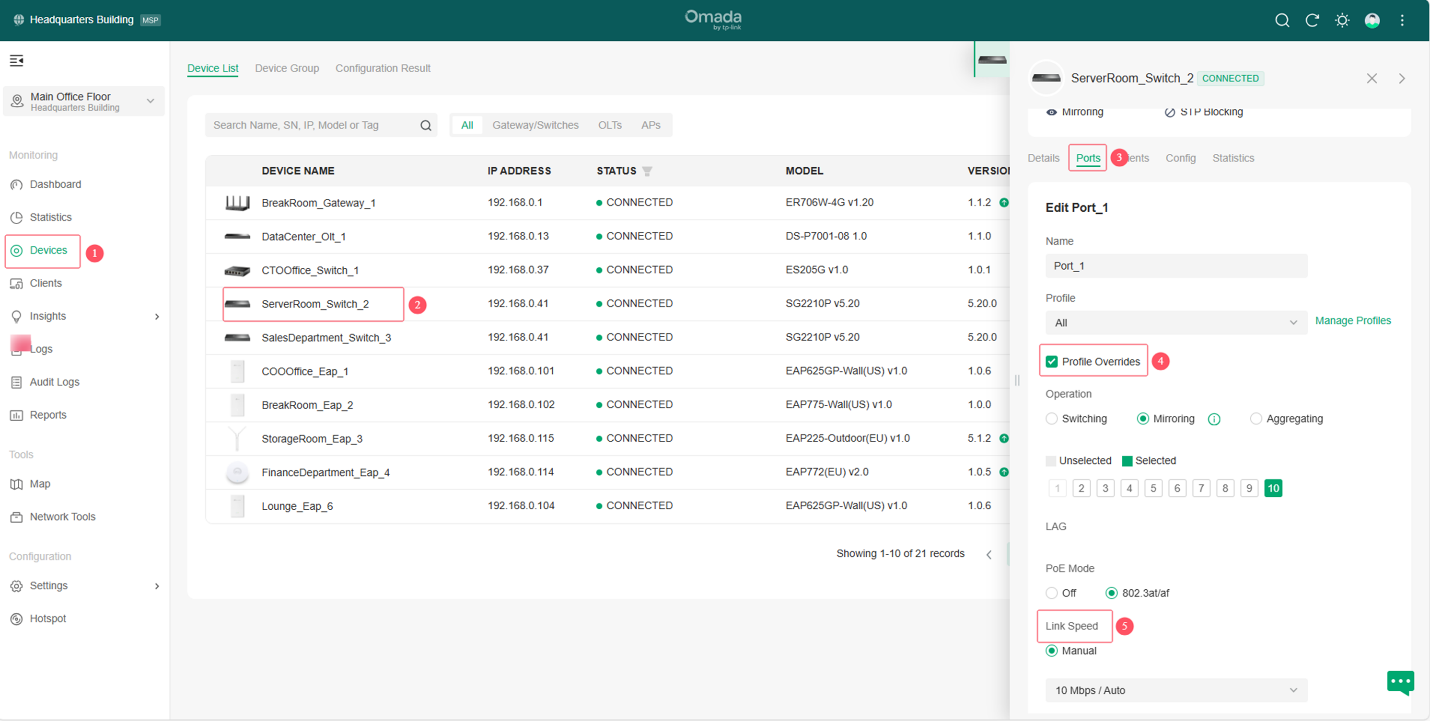Image resolution: width=1430 pixels, height=721 pixels.
Task: Open the Statistics tab in device panel
Action: pos(1233,158)
